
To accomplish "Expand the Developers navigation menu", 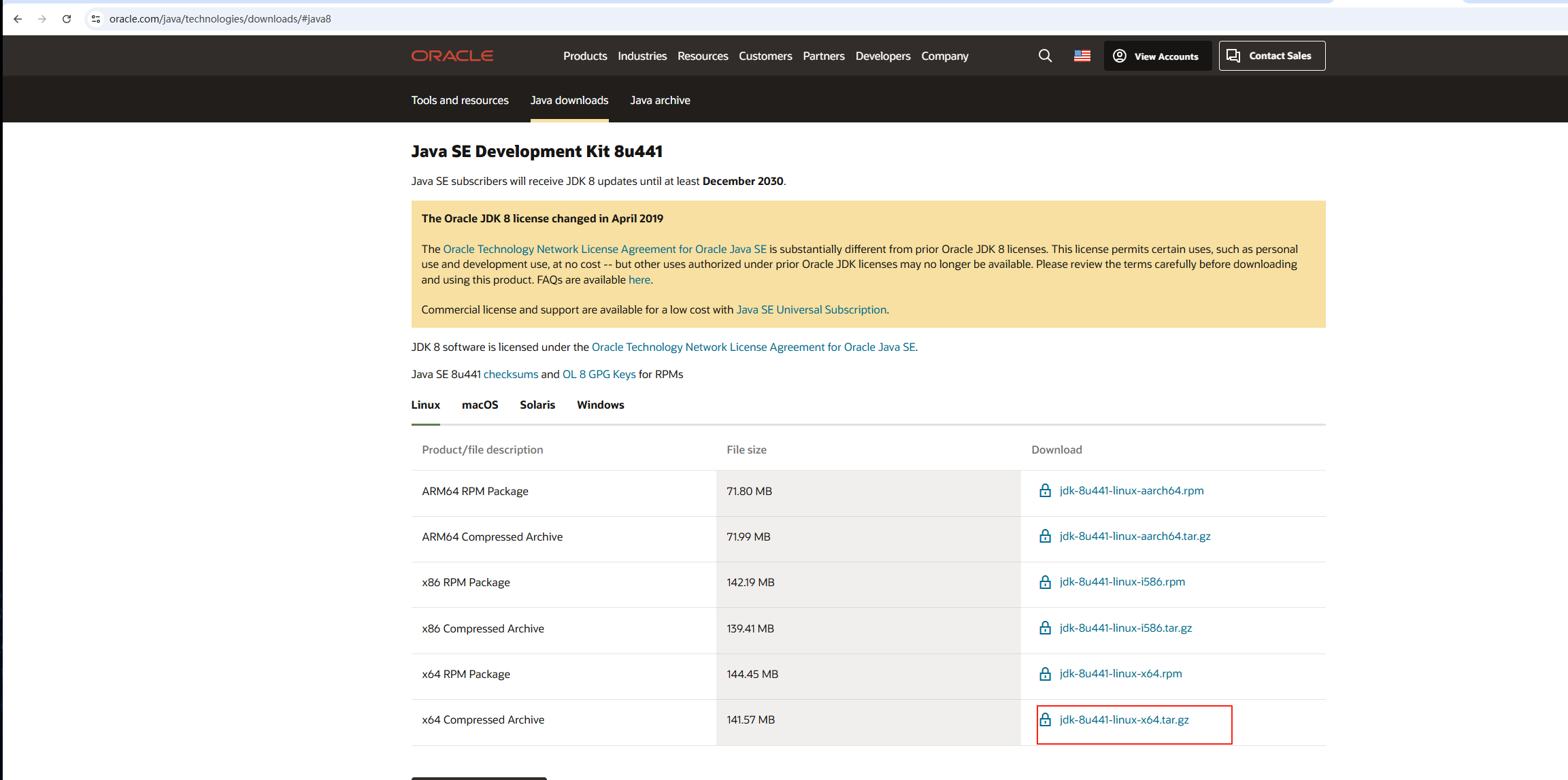I will pos(882,56).
